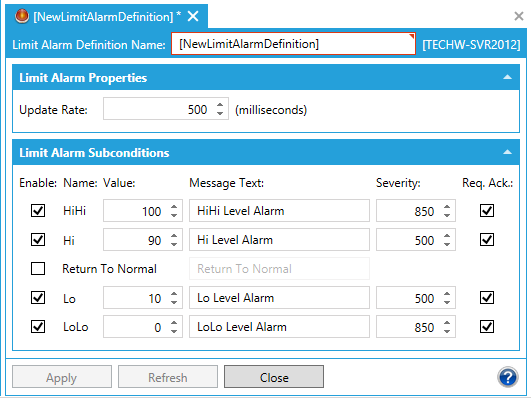Close the panel using the gray X

coord(518,16)
